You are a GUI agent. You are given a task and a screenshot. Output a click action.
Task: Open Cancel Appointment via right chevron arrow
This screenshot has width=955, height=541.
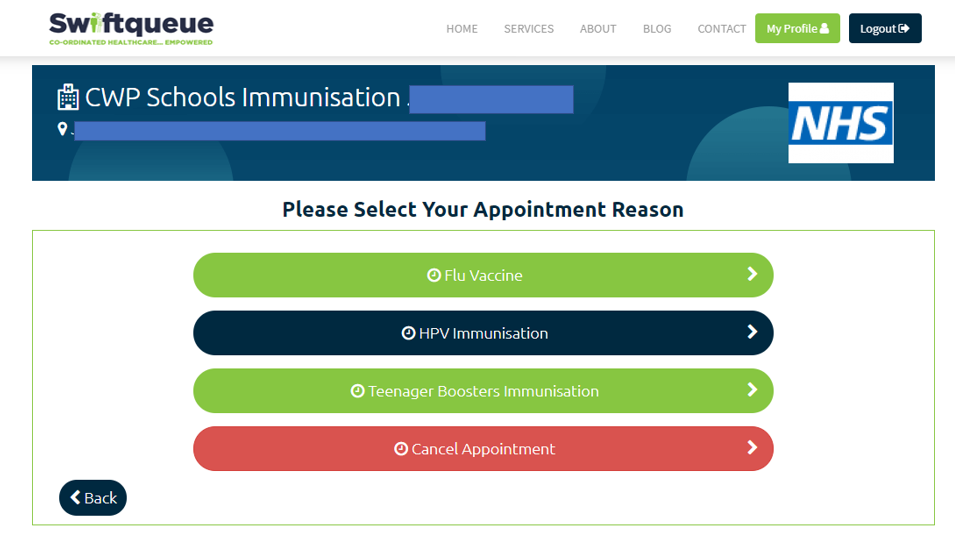[x=752, y=448]
